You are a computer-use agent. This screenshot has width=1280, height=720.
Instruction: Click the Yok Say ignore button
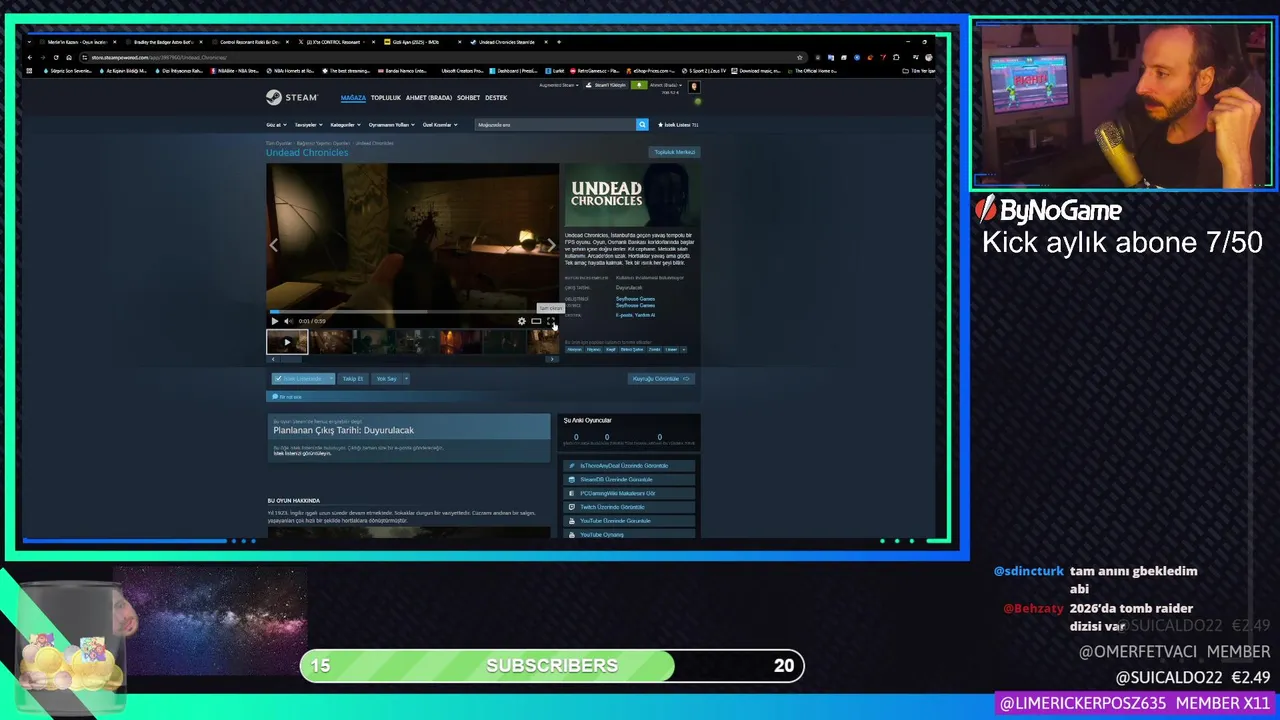click(386, 379)
